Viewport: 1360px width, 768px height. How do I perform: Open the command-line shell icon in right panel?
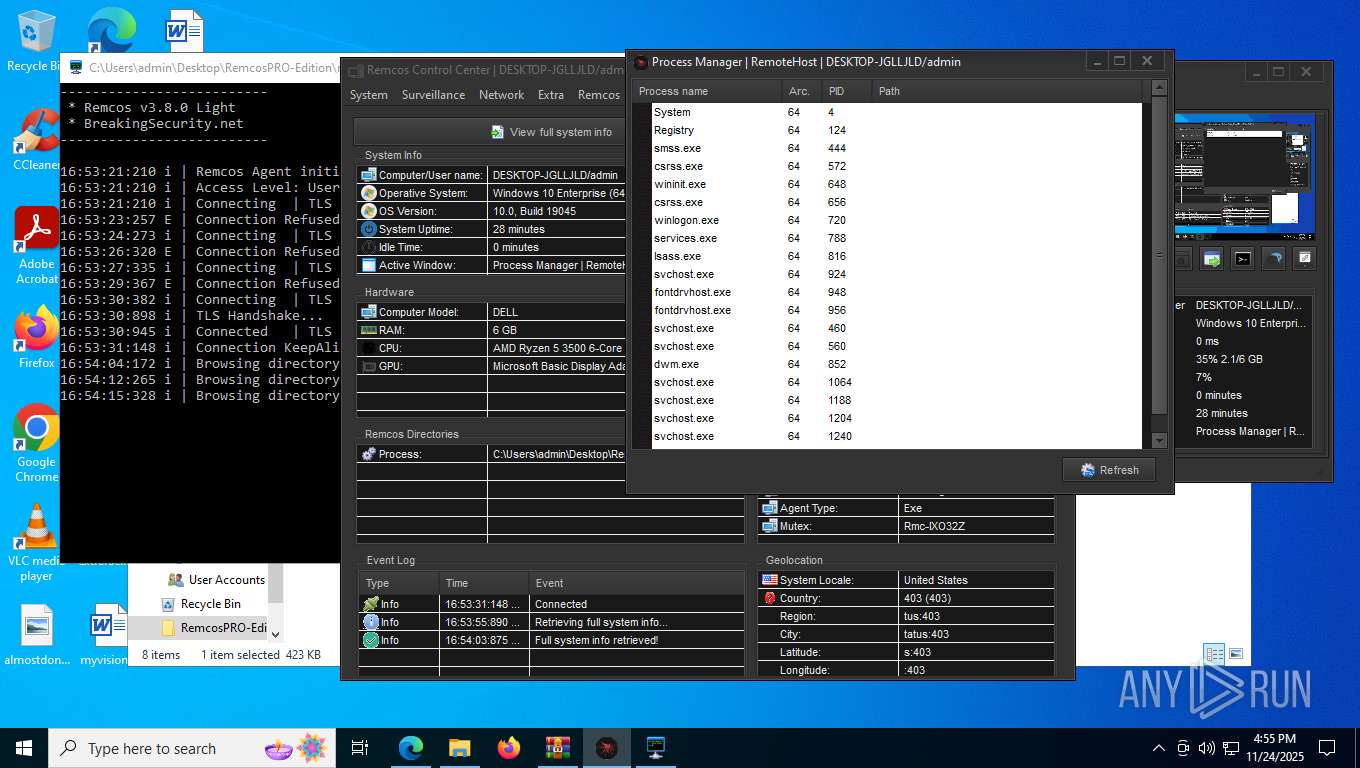tap(1242, 259)
